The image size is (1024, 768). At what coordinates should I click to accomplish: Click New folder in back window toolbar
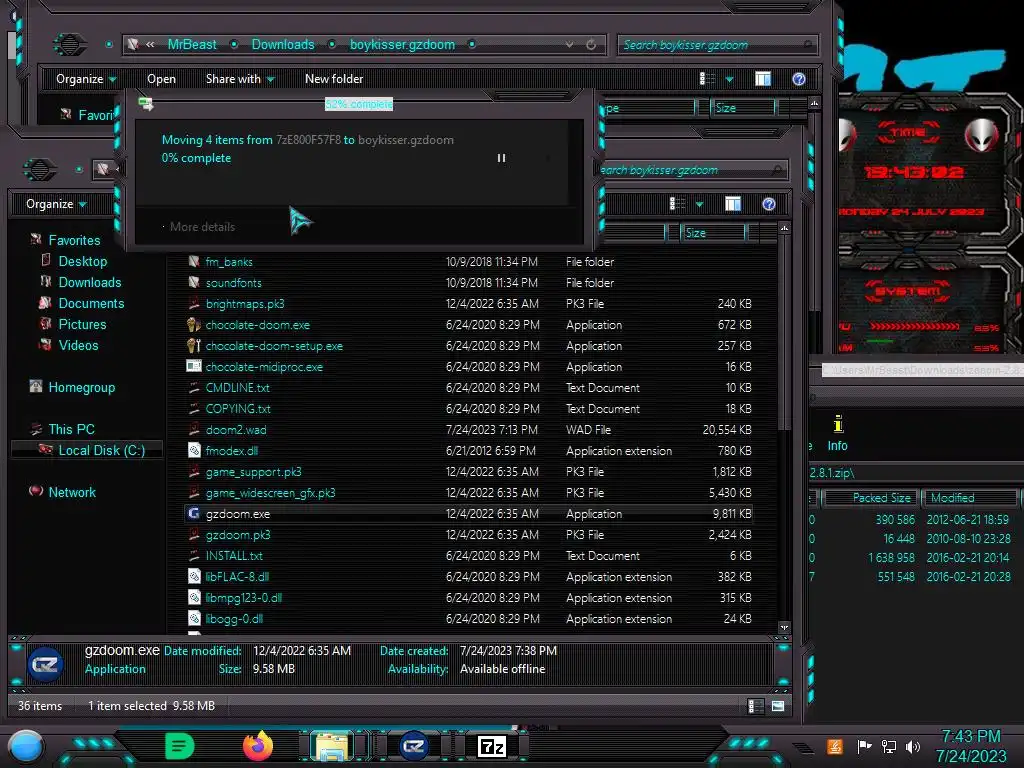click(x=334, y=79)
